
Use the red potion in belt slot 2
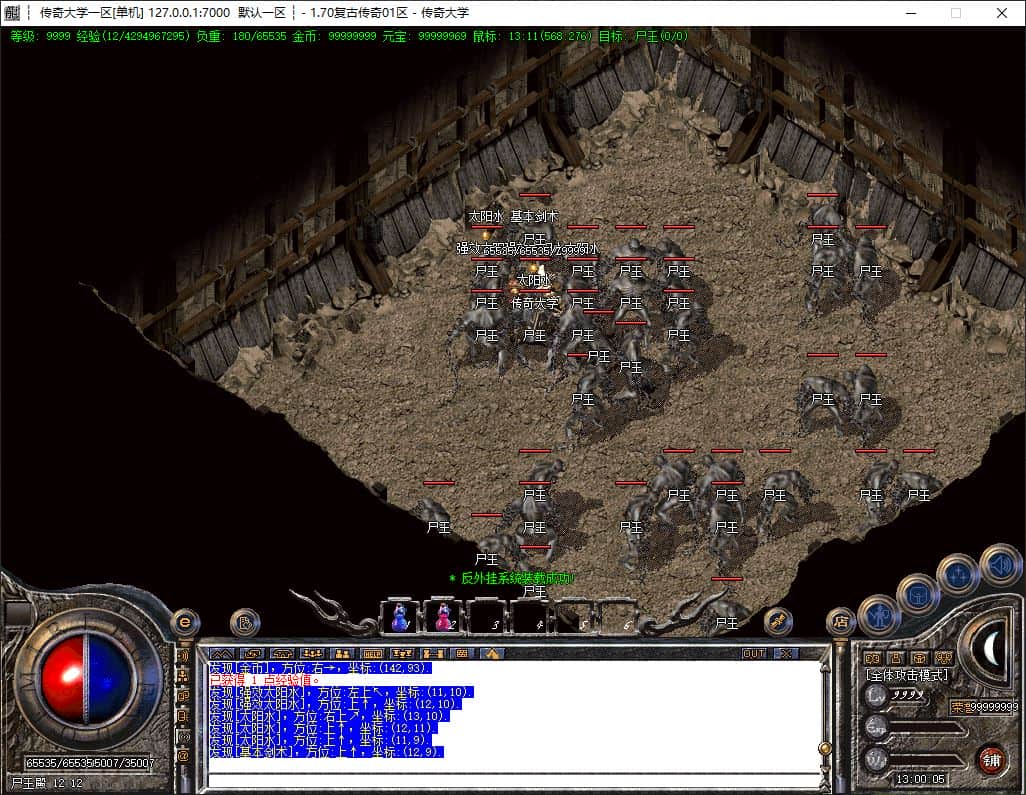444,616
